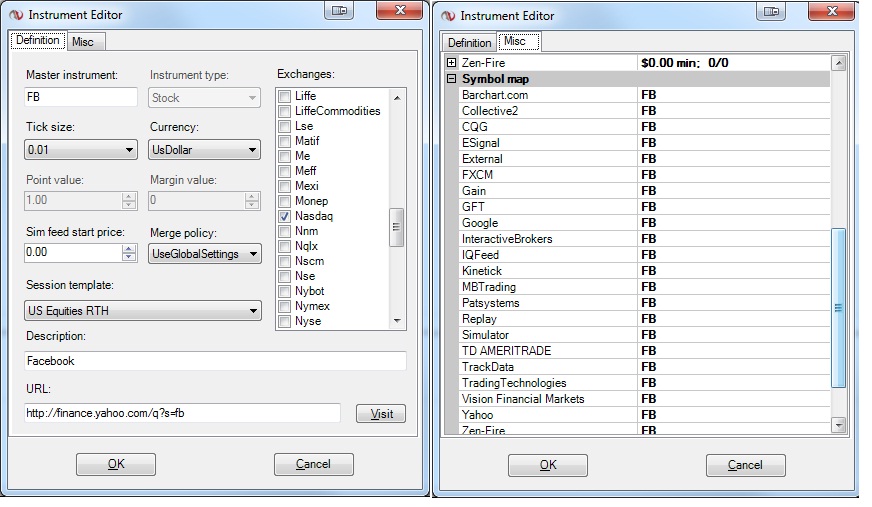
Task: Tick the Nybot exchange checkbox
Action: click(285, 291)
